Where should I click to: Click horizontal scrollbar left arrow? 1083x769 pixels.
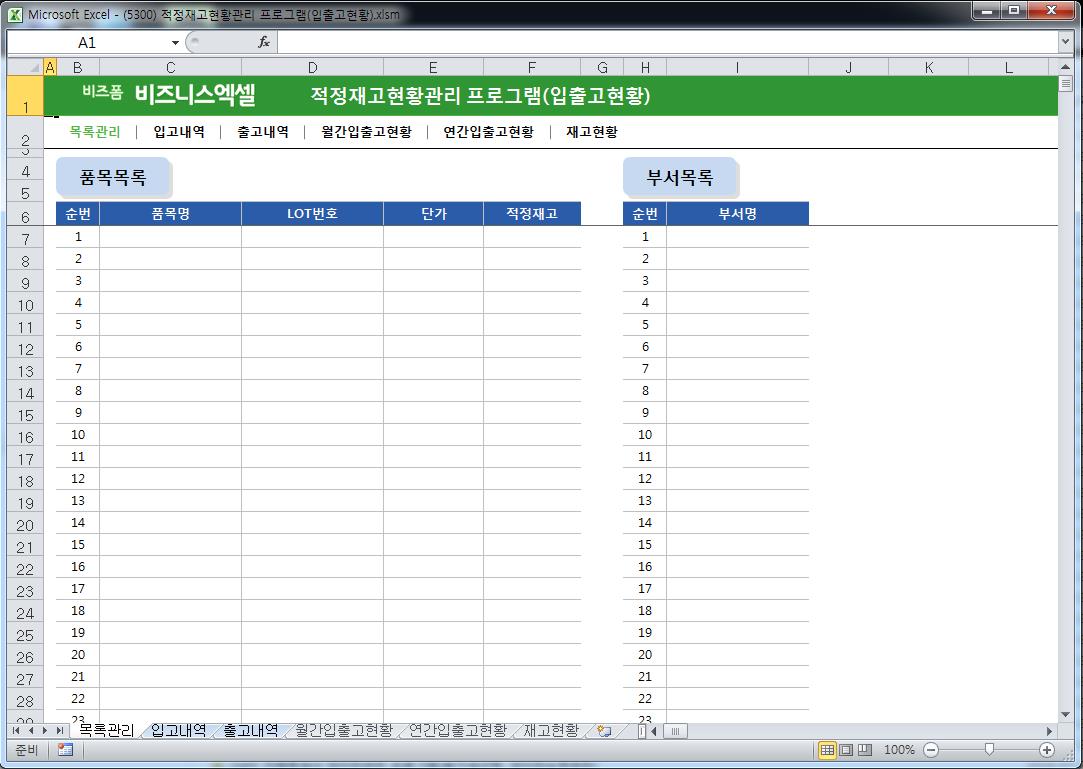click(x=653, y=731)
